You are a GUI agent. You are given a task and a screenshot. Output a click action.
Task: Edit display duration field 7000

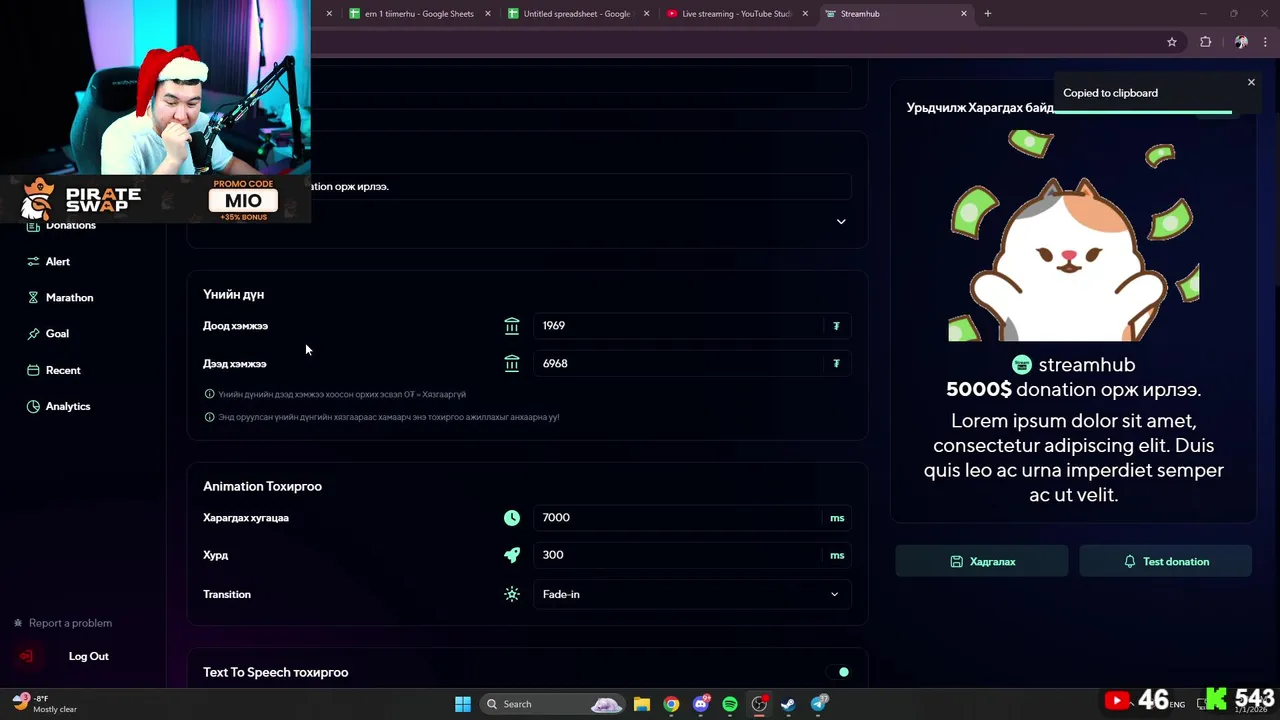click(x=691, y=517)
